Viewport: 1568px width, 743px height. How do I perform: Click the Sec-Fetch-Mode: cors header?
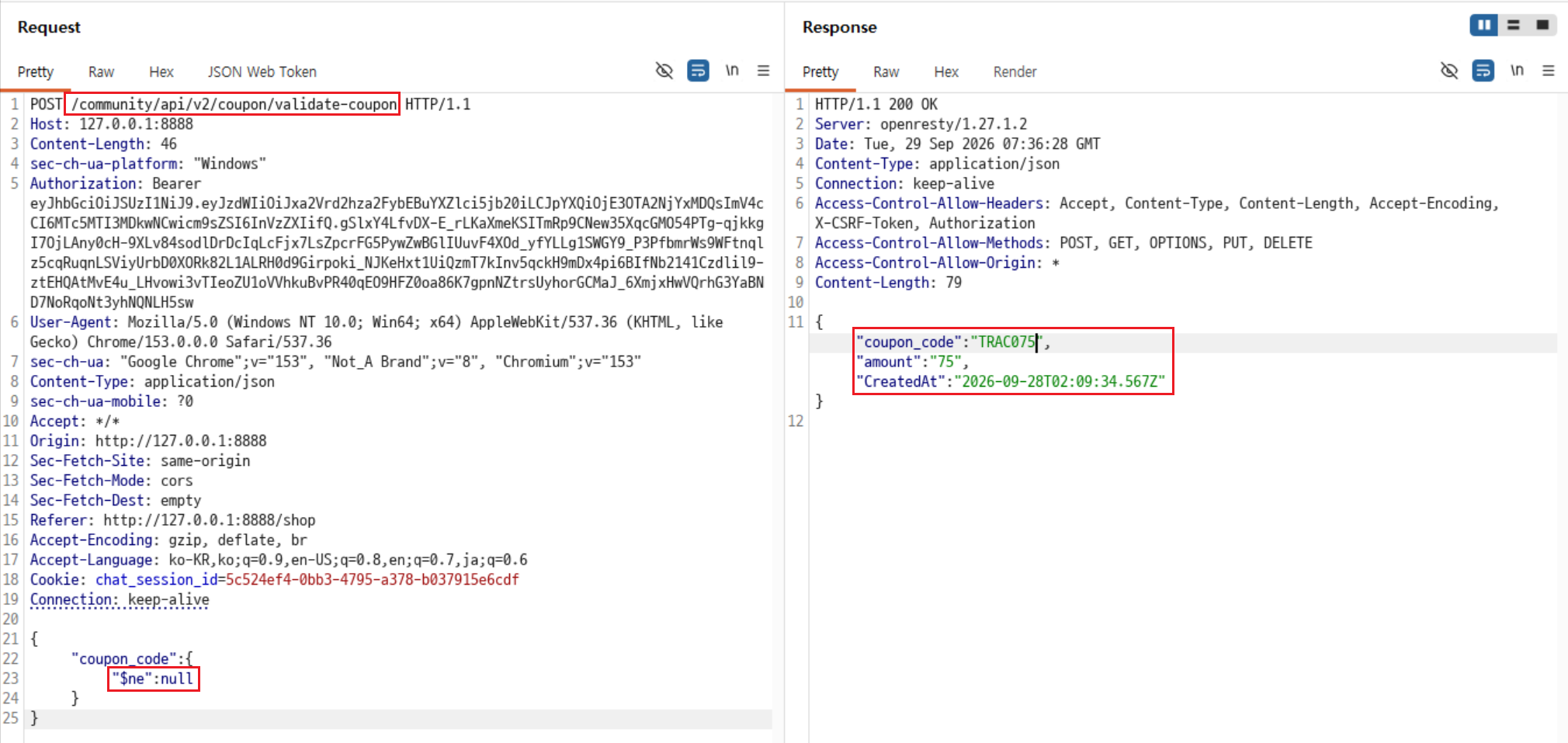pos(111,480)
